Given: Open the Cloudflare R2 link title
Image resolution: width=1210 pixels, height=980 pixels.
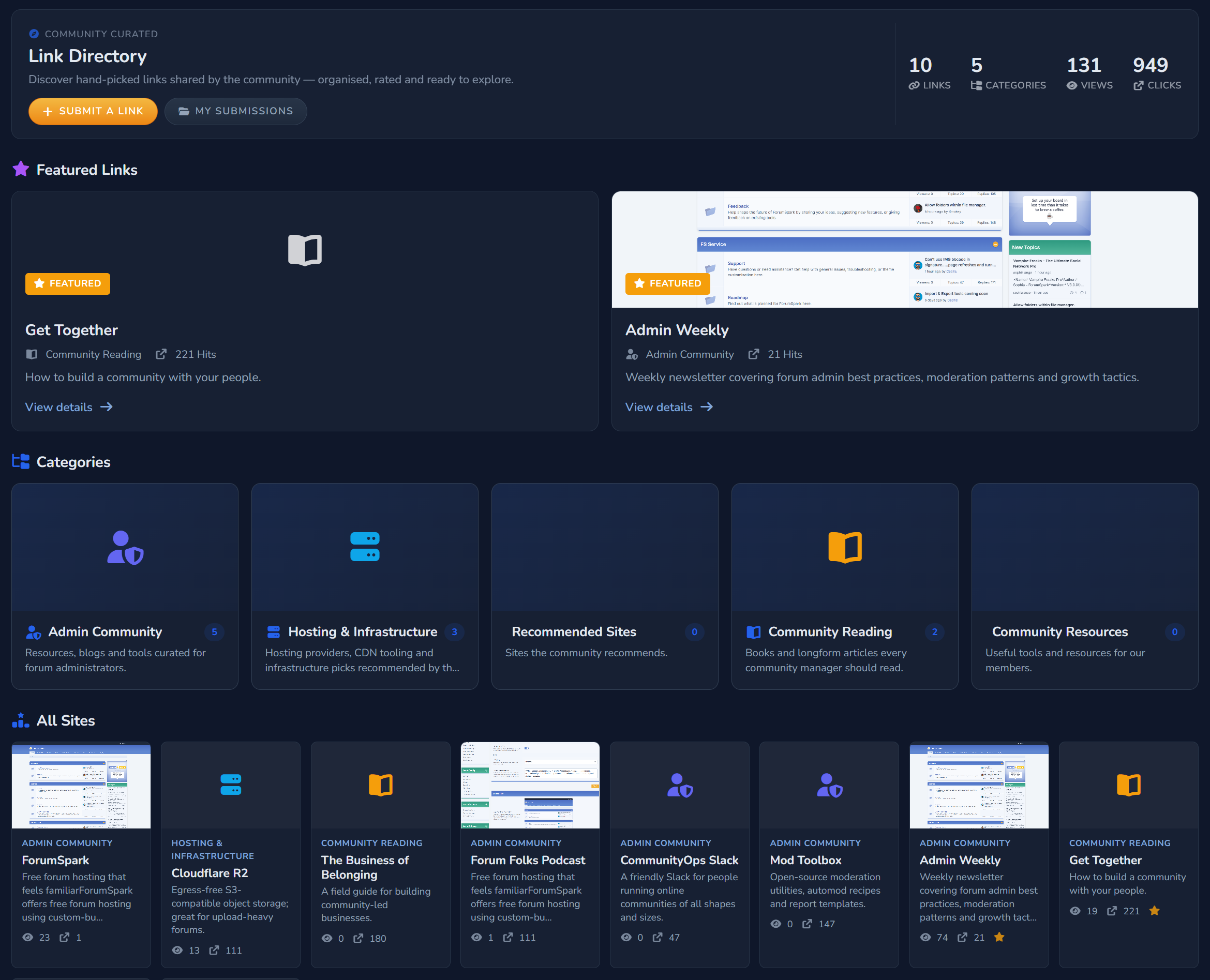Looking at the screenshot, I should tap(210, 873).
